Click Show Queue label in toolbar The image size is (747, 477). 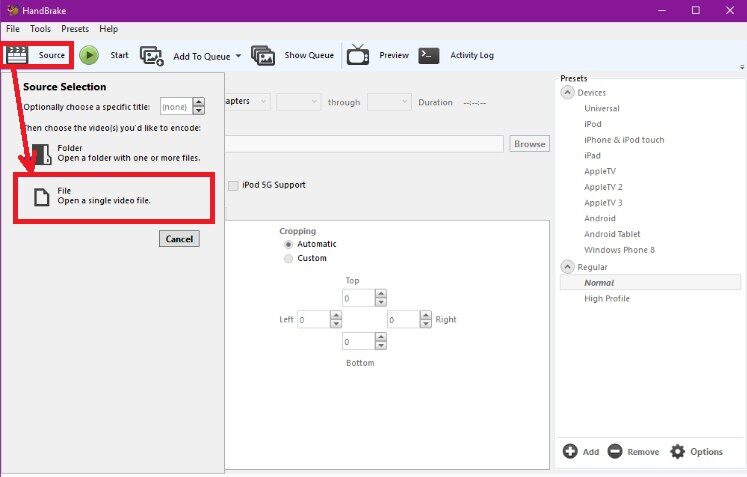(x=309, y=55)
